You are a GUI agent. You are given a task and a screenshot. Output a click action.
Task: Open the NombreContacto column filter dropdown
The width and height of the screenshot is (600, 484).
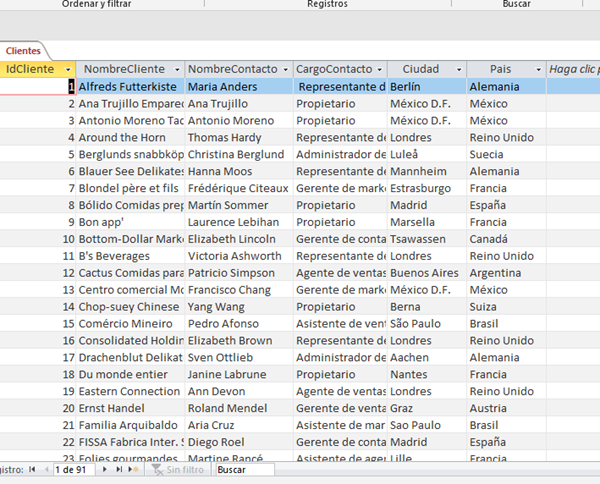click(x=285, y=70)
